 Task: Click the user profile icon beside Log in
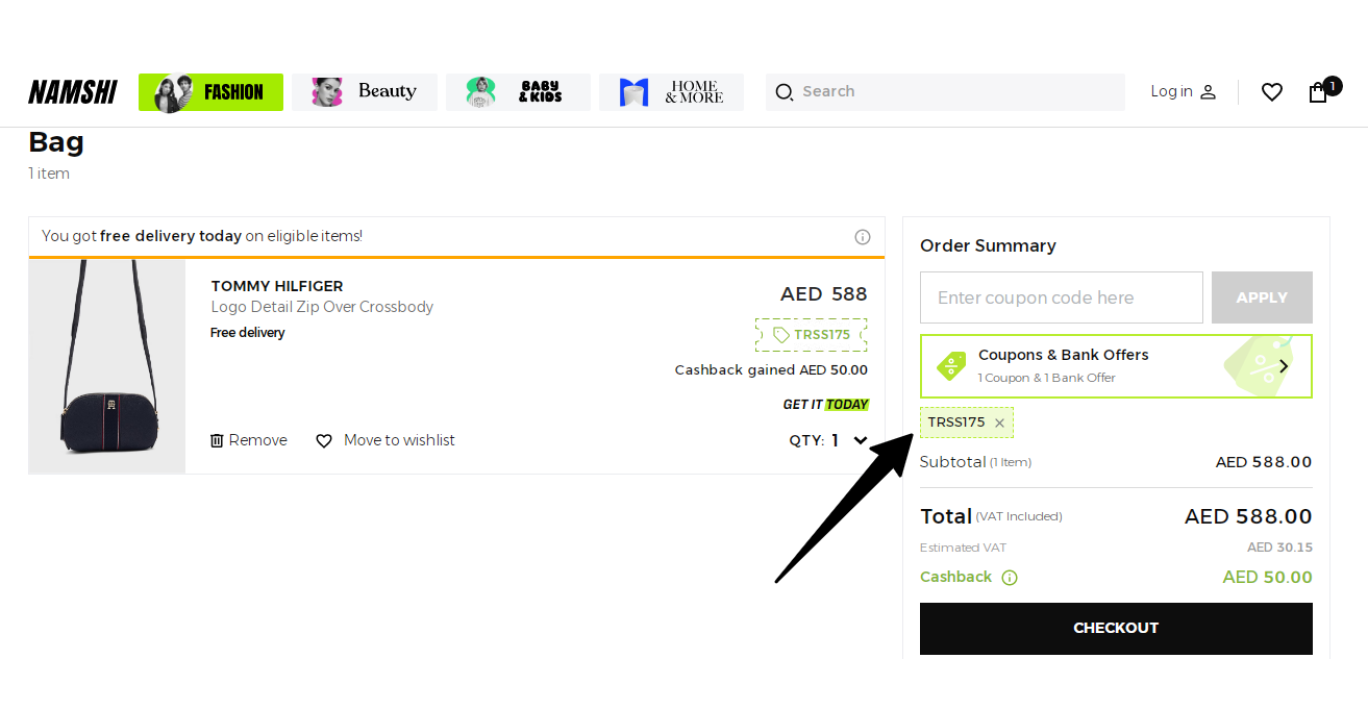pos(1208,92)
